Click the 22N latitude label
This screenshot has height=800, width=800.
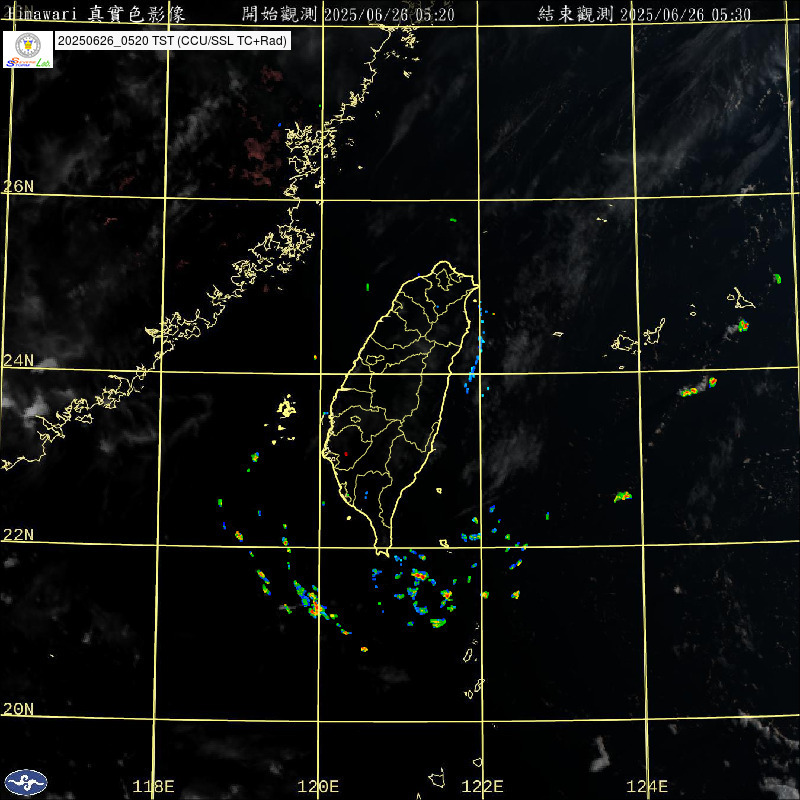[x=18, y=535]
